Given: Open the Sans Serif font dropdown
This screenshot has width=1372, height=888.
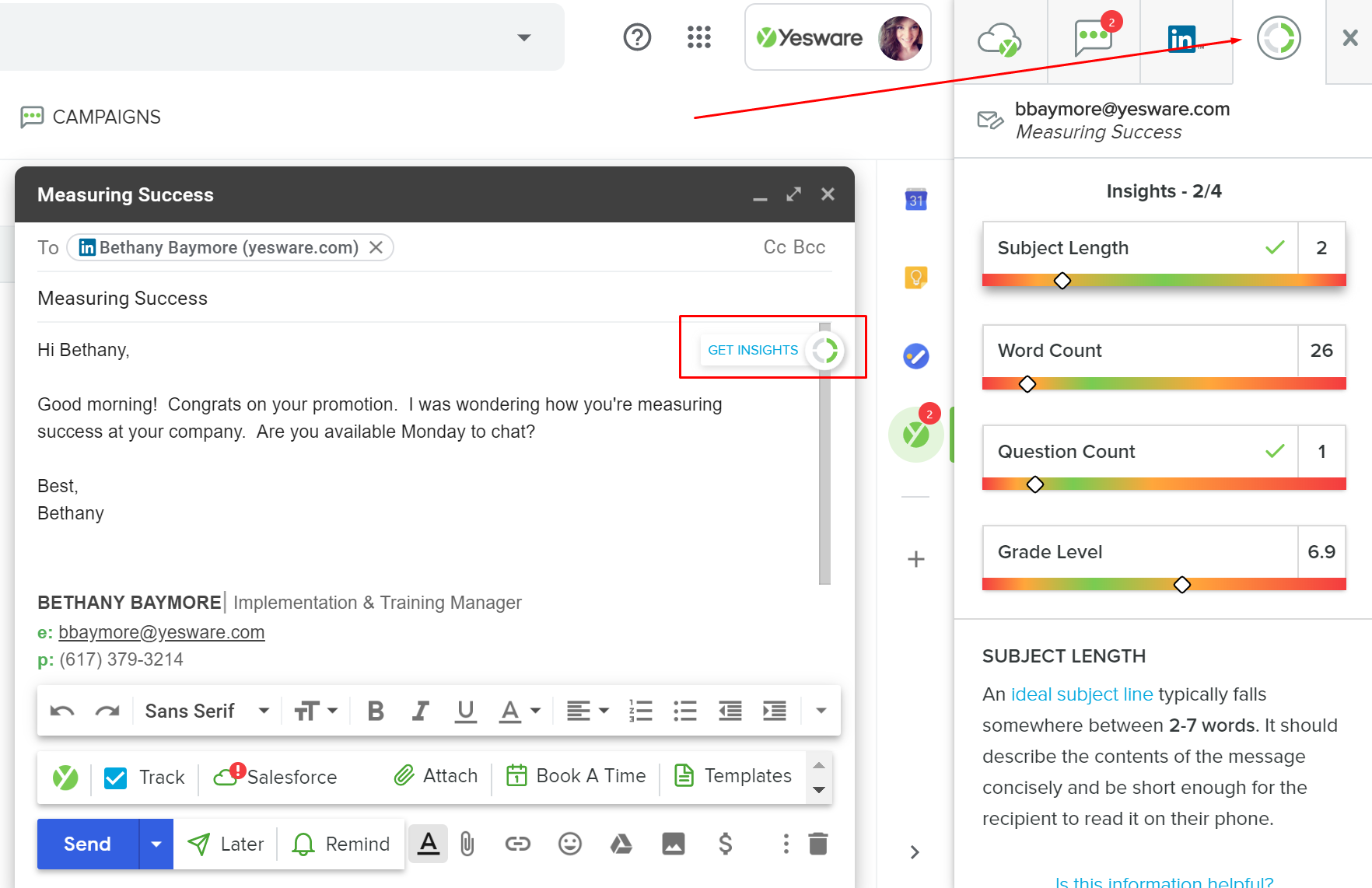Looking at the screenshot, I should tap(207, 711).
